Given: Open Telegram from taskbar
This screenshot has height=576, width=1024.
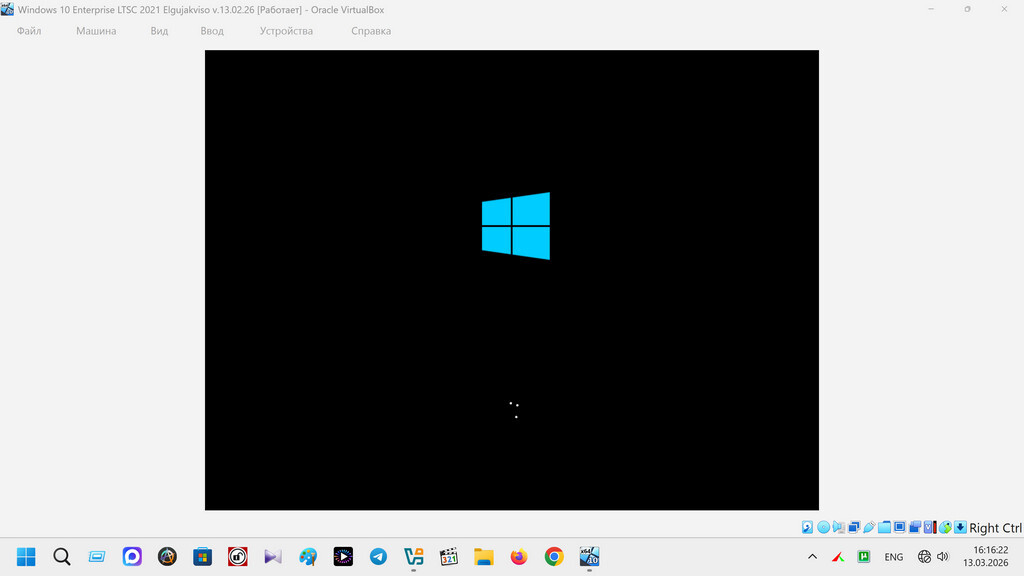Looking at the screenshot, I should (378, 556).
